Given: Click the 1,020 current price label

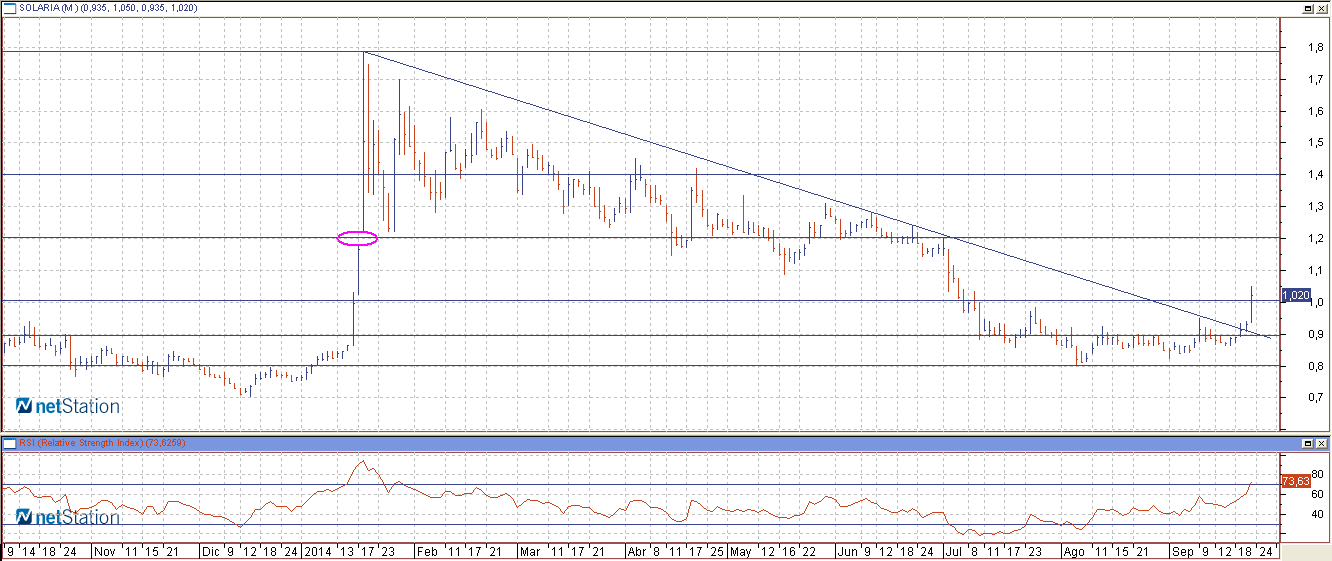Looking at the screenshot, I should point(1295,295).
